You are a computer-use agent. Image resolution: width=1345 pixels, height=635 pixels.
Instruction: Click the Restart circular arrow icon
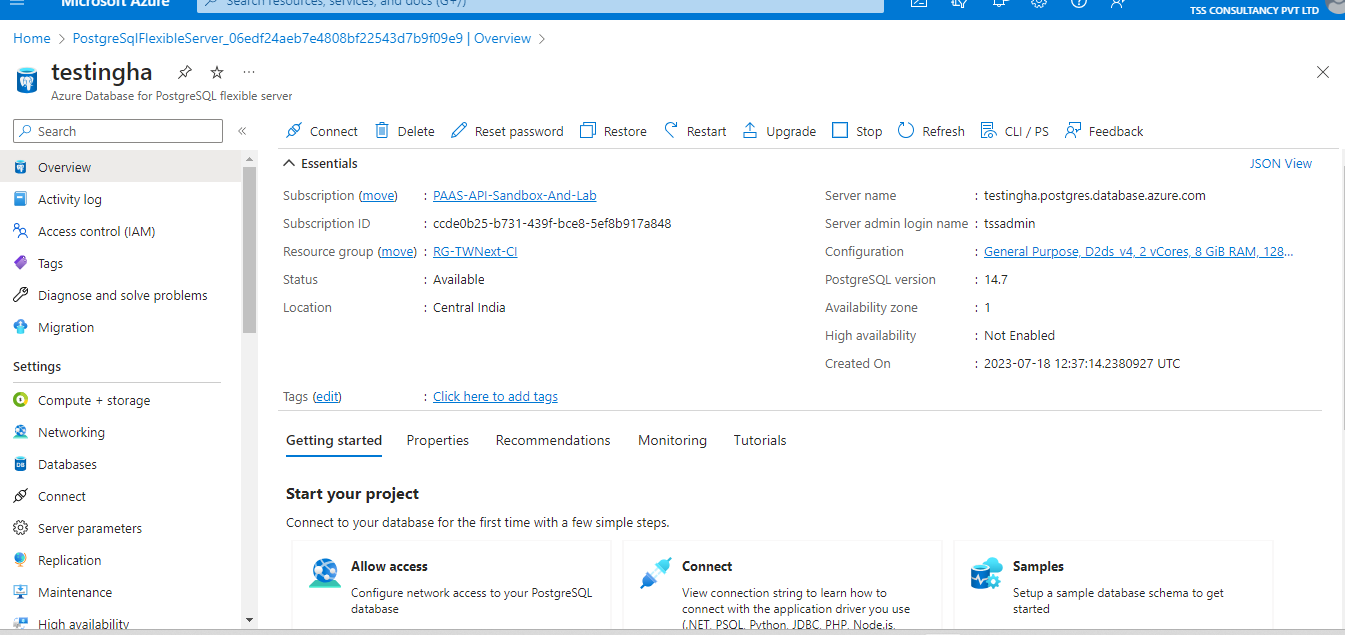point(671,131)
